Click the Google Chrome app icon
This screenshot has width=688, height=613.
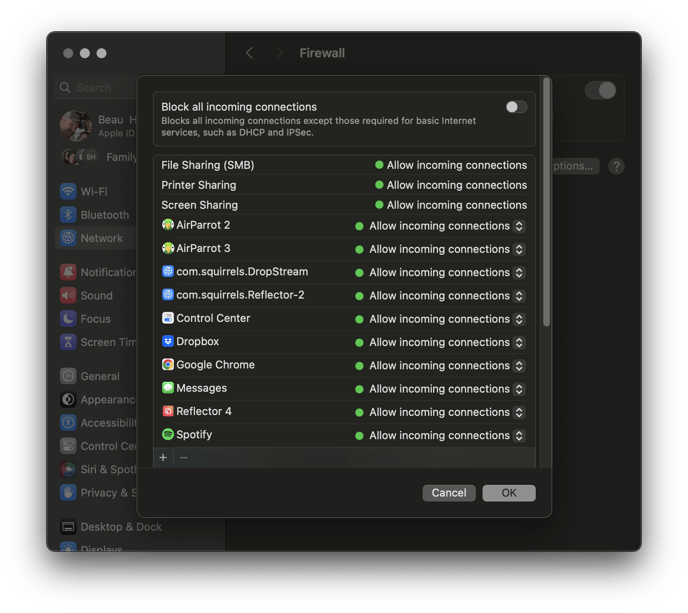click(x=168, y=364)
